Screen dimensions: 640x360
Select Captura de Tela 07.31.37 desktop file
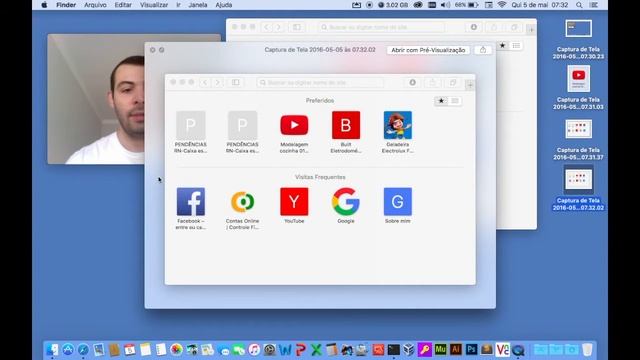[578, 140]
